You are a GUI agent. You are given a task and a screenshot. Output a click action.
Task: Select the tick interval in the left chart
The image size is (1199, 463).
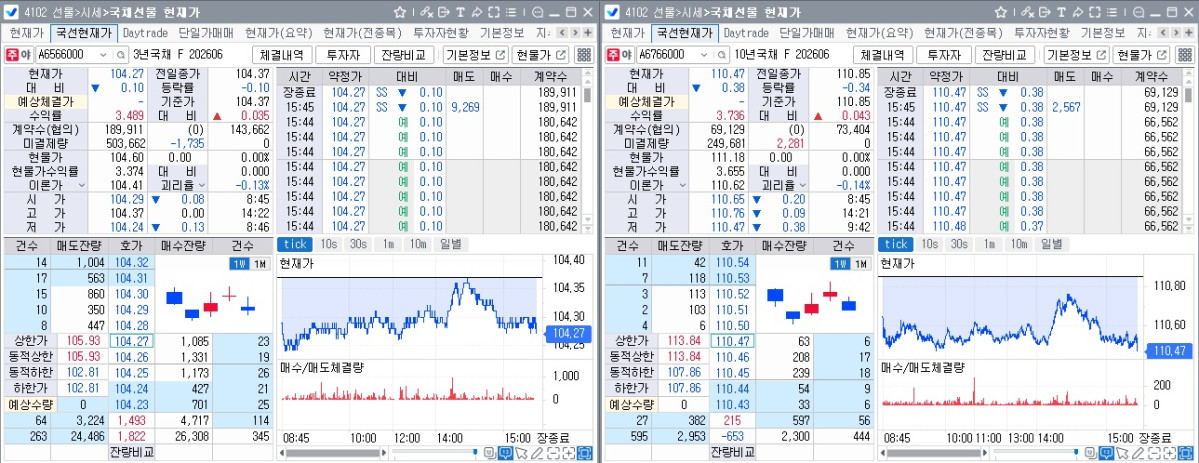(294, 244)
